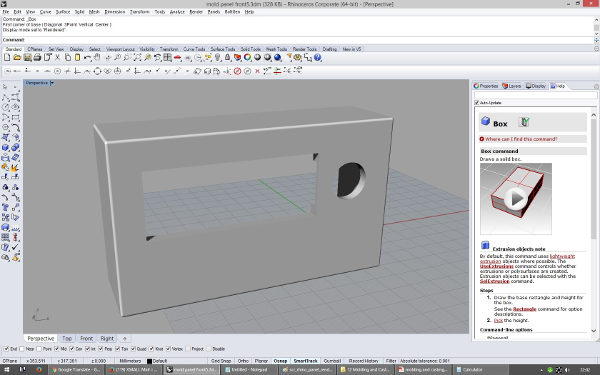
Task: Open the Render menu
Action: [196, 12]
